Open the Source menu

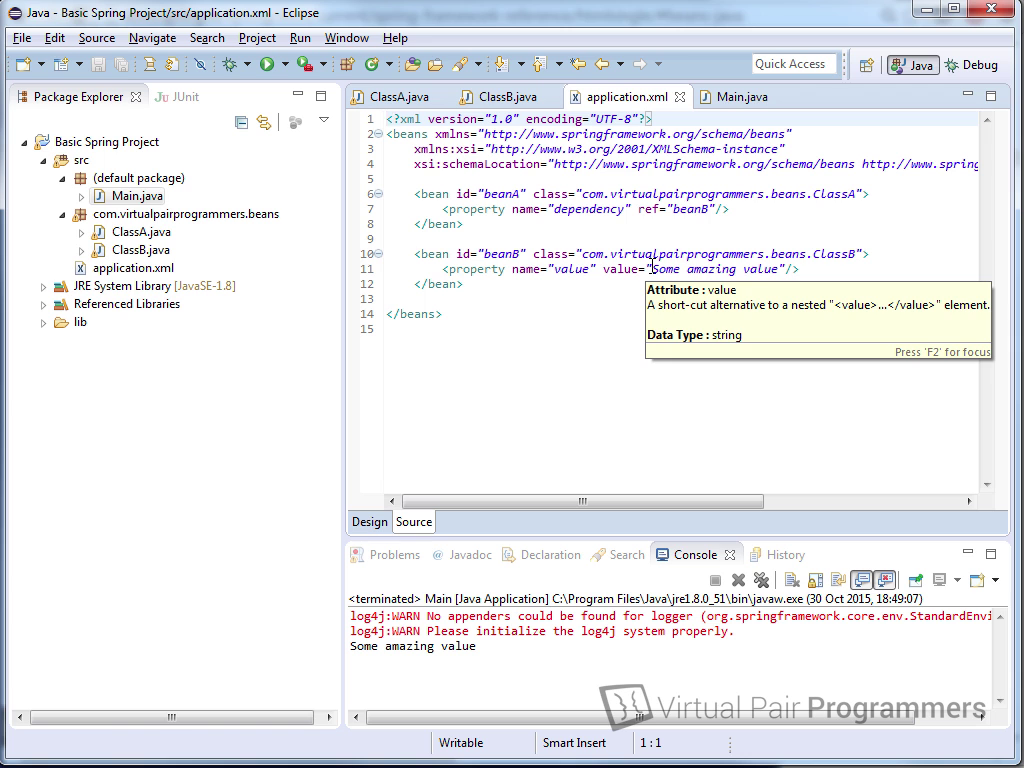[x=97, y=38]
